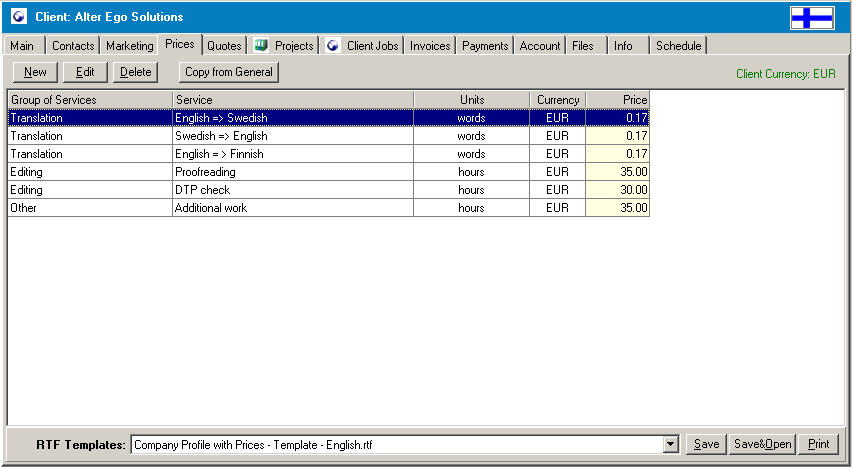Select the DTP check row
The width and height of the screenshot is (852, 467).
329,190
